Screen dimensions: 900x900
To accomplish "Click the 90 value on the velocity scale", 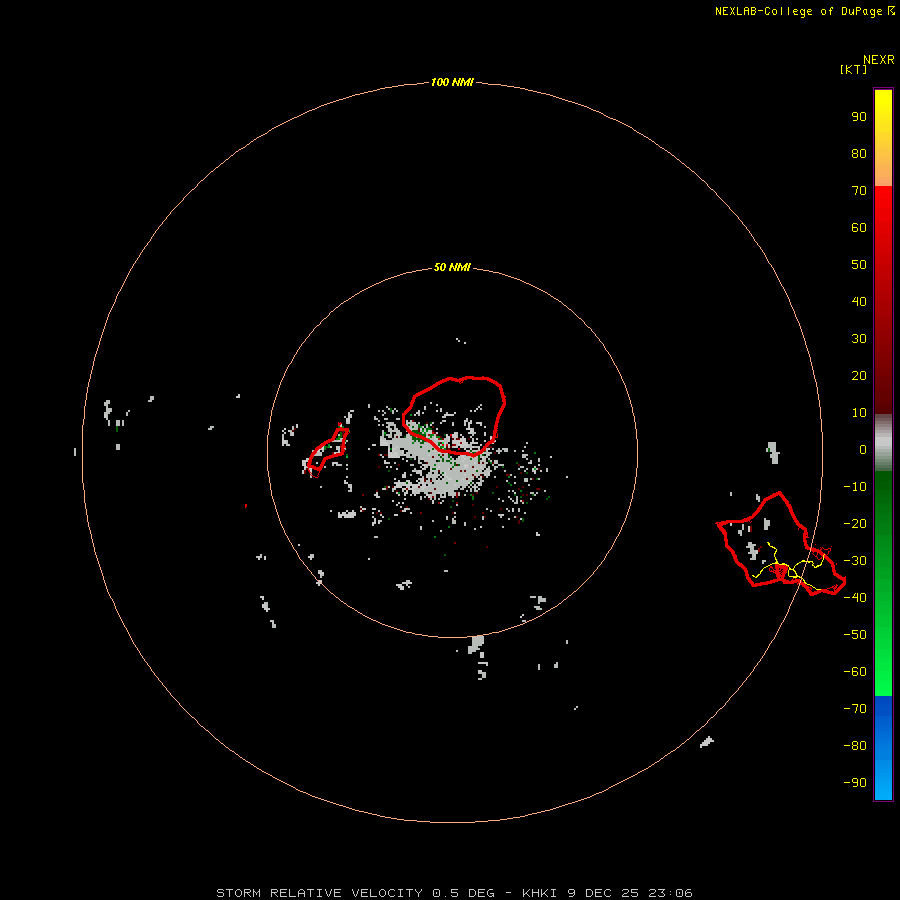I will coord(859,117).
